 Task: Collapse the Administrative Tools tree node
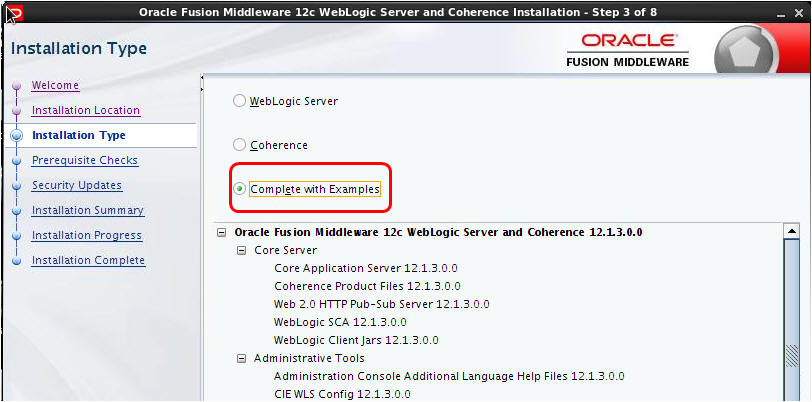(241, 358)
